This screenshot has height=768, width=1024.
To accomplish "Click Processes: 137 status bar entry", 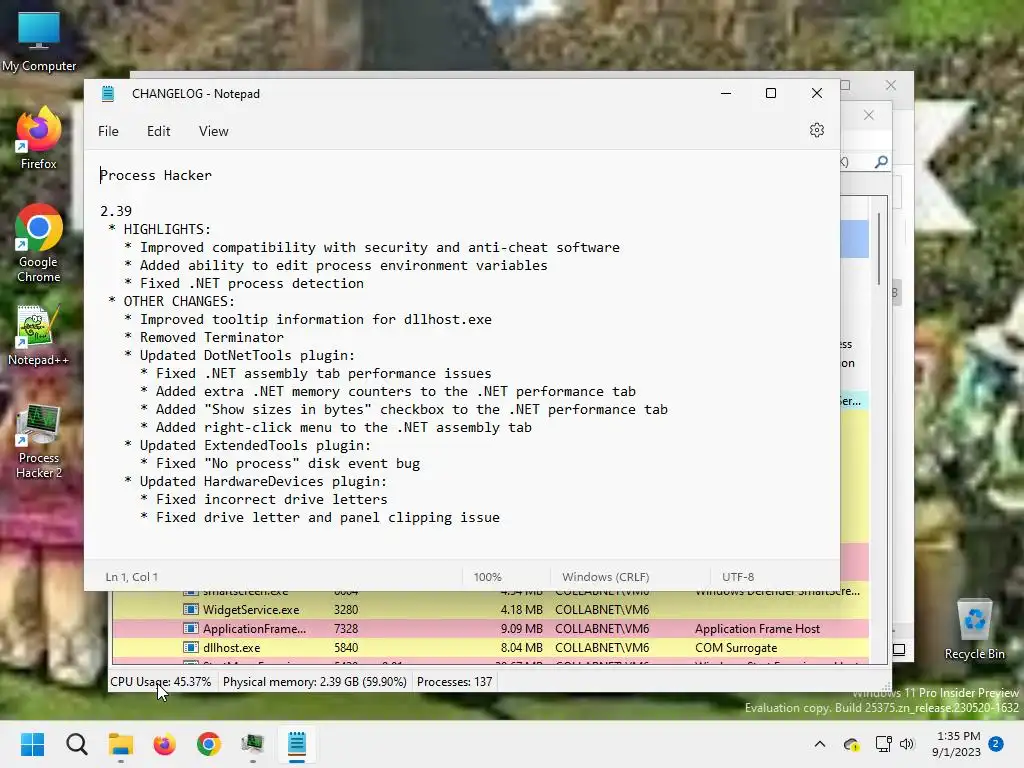I will click(x=455, y=682).
